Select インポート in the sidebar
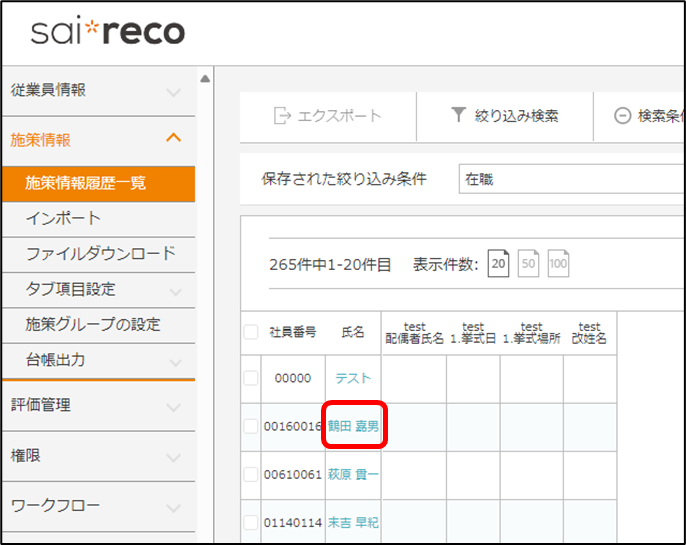 point(63,218)
